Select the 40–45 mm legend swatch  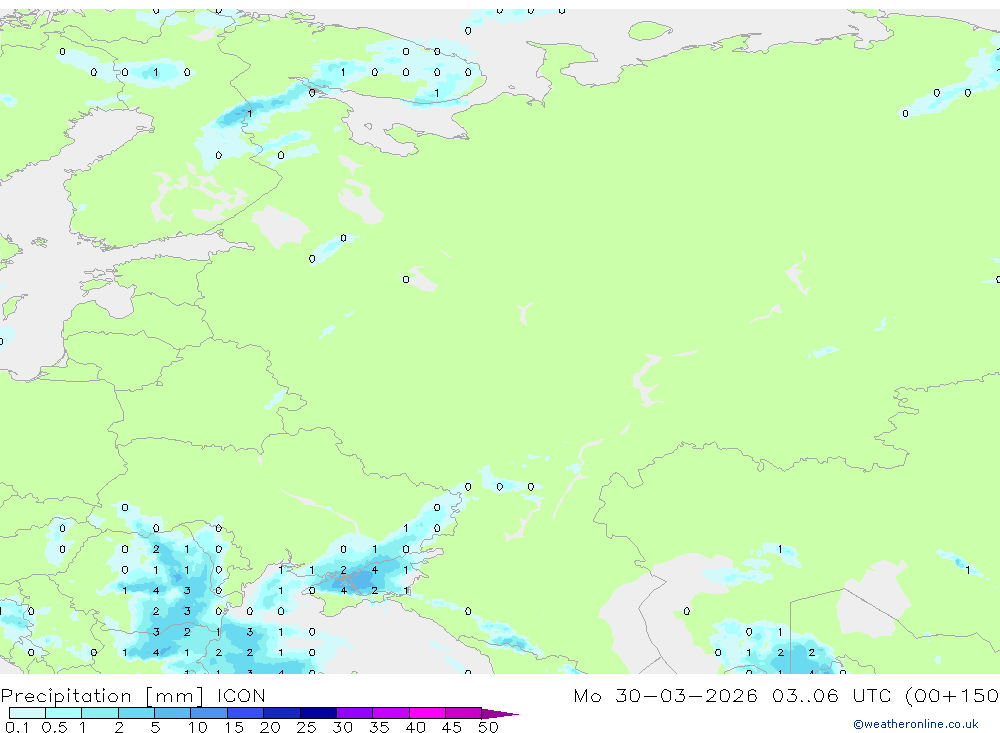[x=427, y=713]
